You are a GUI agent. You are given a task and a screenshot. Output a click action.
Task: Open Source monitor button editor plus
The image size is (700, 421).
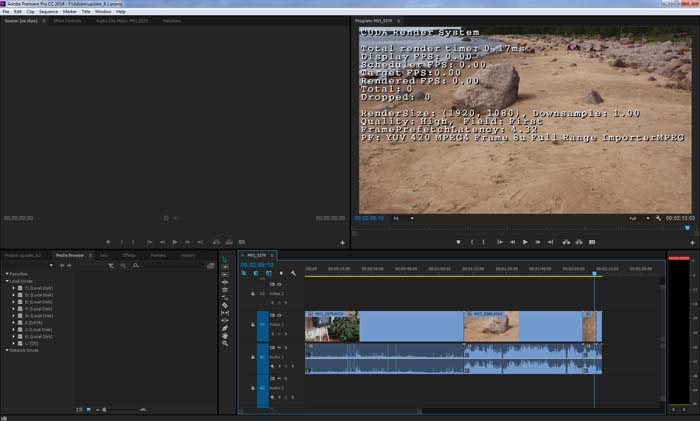pyautogui.click(x=342, y=243)
